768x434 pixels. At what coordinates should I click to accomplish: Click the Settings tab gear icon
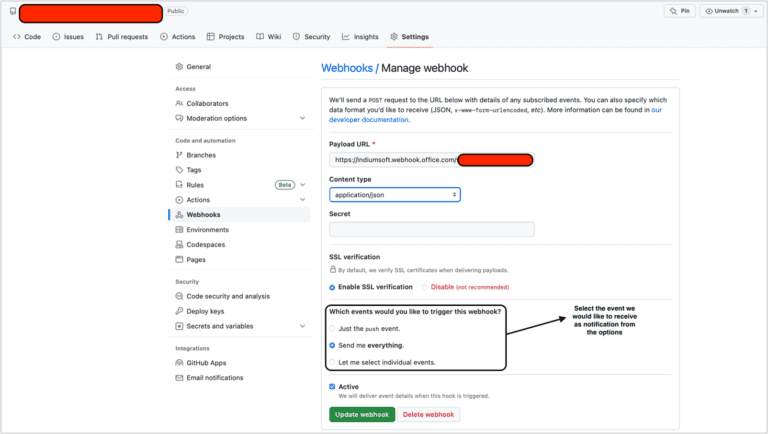point(394,37)
